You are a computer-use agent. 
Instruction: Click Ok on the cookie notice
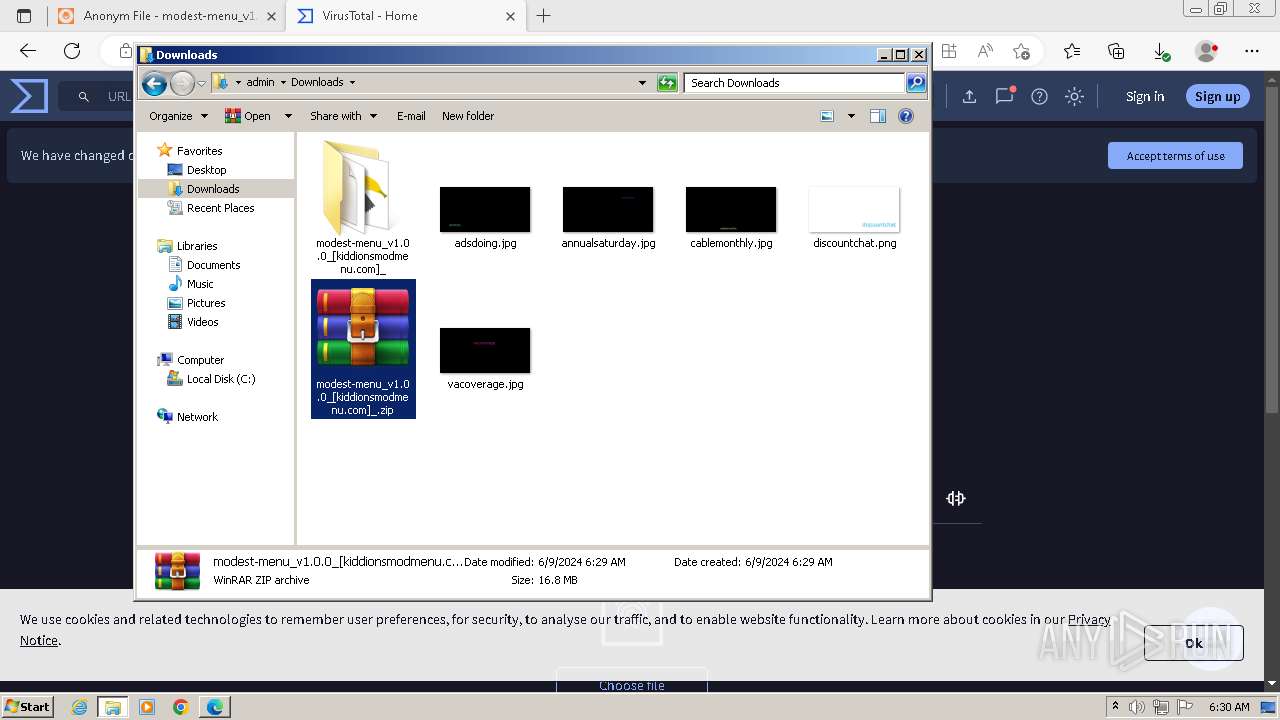pyautogui.click(x=1194, y=643)
